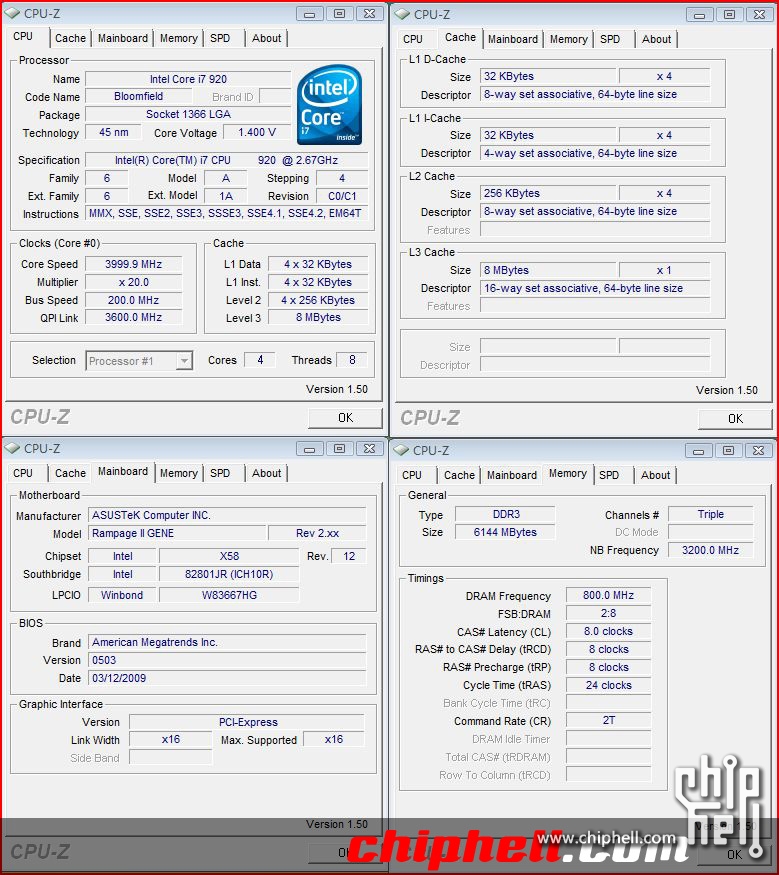Click CPU-Z title icon in top-left CPU window
The height and width of the screenshot is (875, 779).
12,13
